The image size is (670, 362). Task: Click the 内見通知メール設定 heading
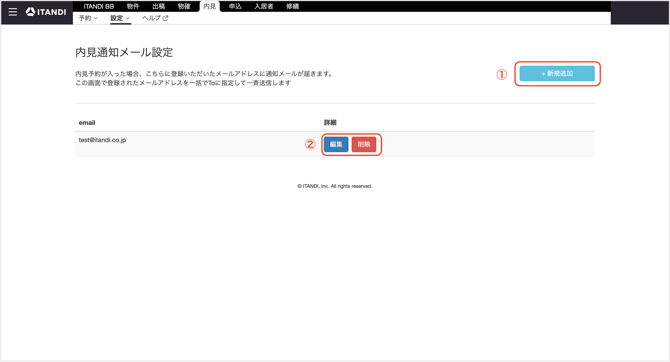pos(124,52)
